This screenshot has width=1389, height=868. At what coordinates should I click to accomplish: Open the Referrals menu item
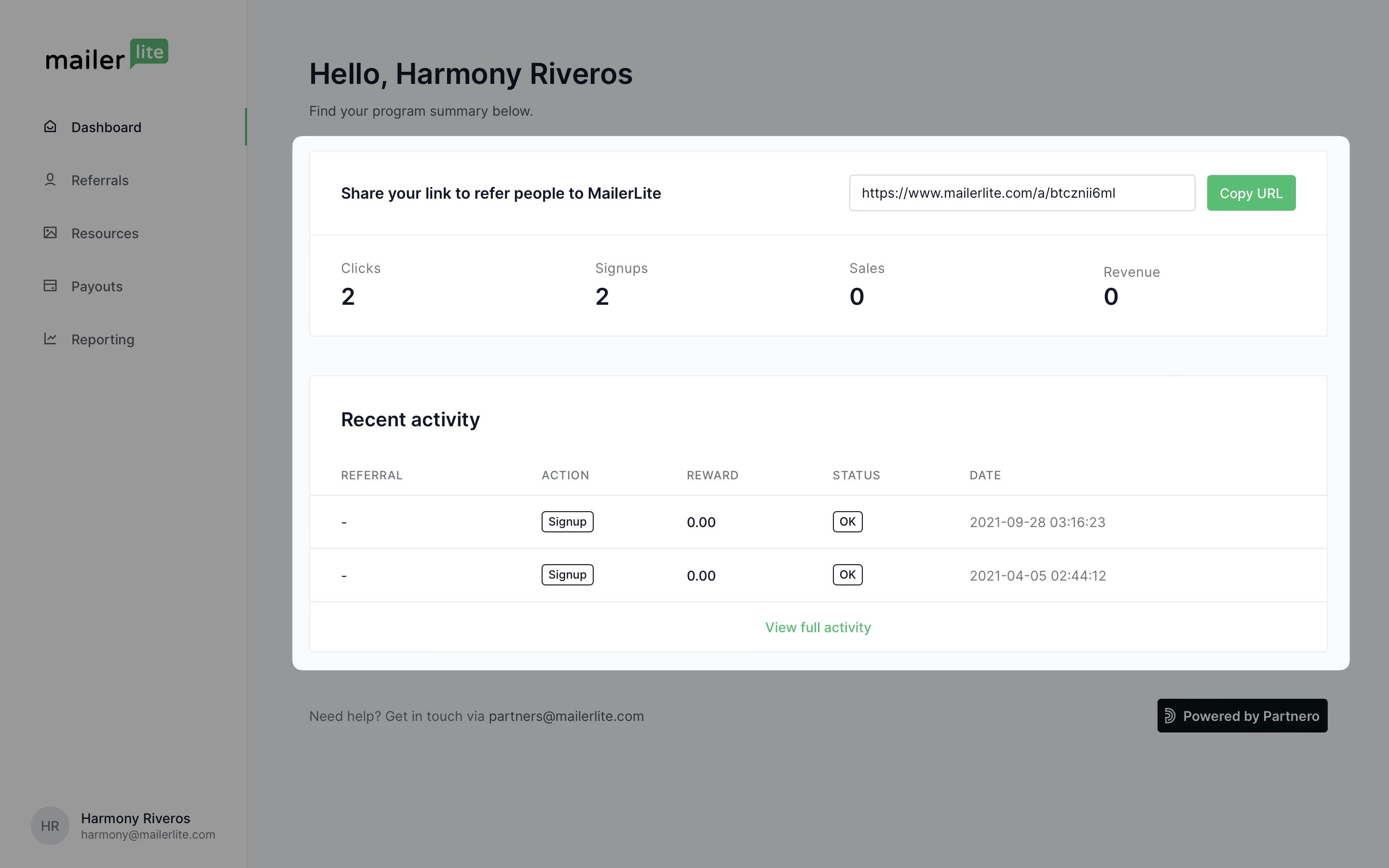click(x=100, y=180)
